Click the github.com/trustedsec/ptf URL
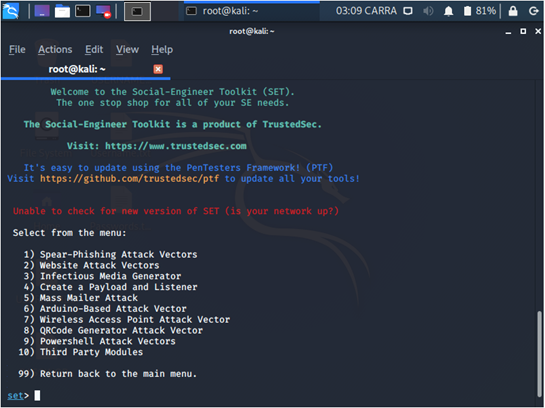 point(130,179)
